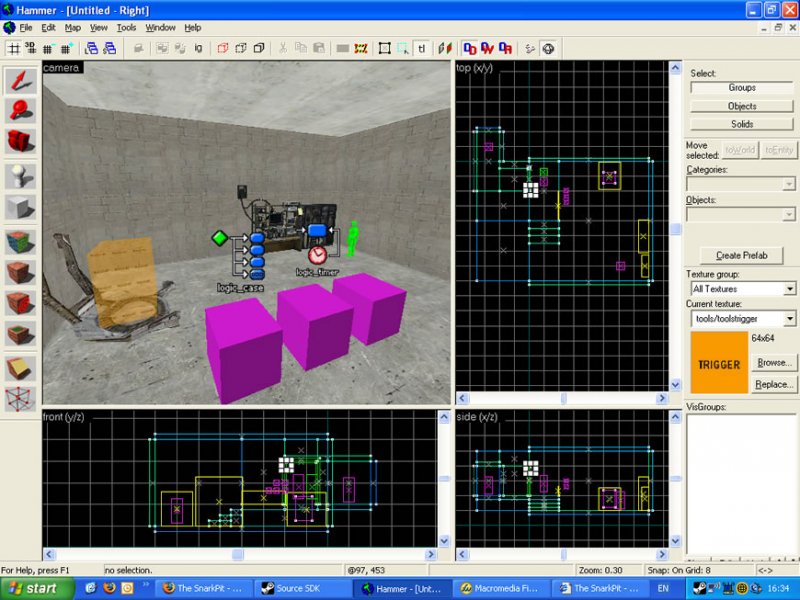
Task: Select the red Camera tool
Action: click(20, 142)
